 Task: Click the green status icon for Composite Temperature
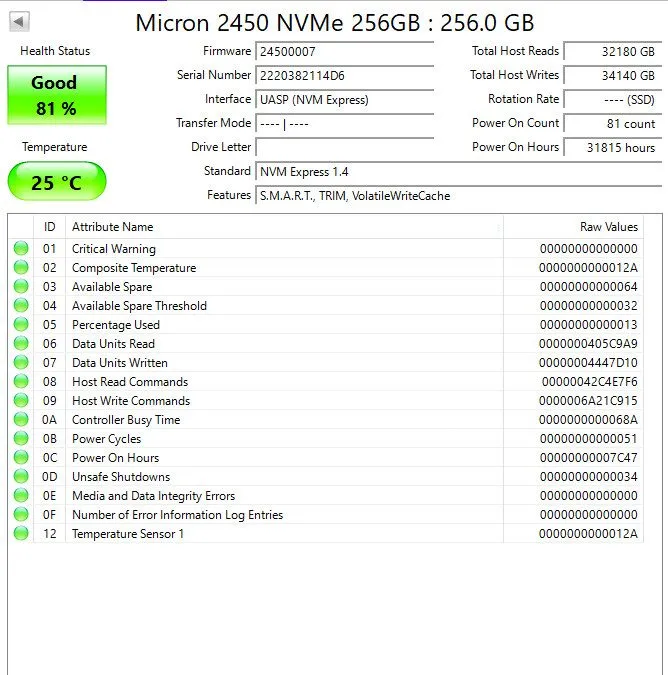21,267
